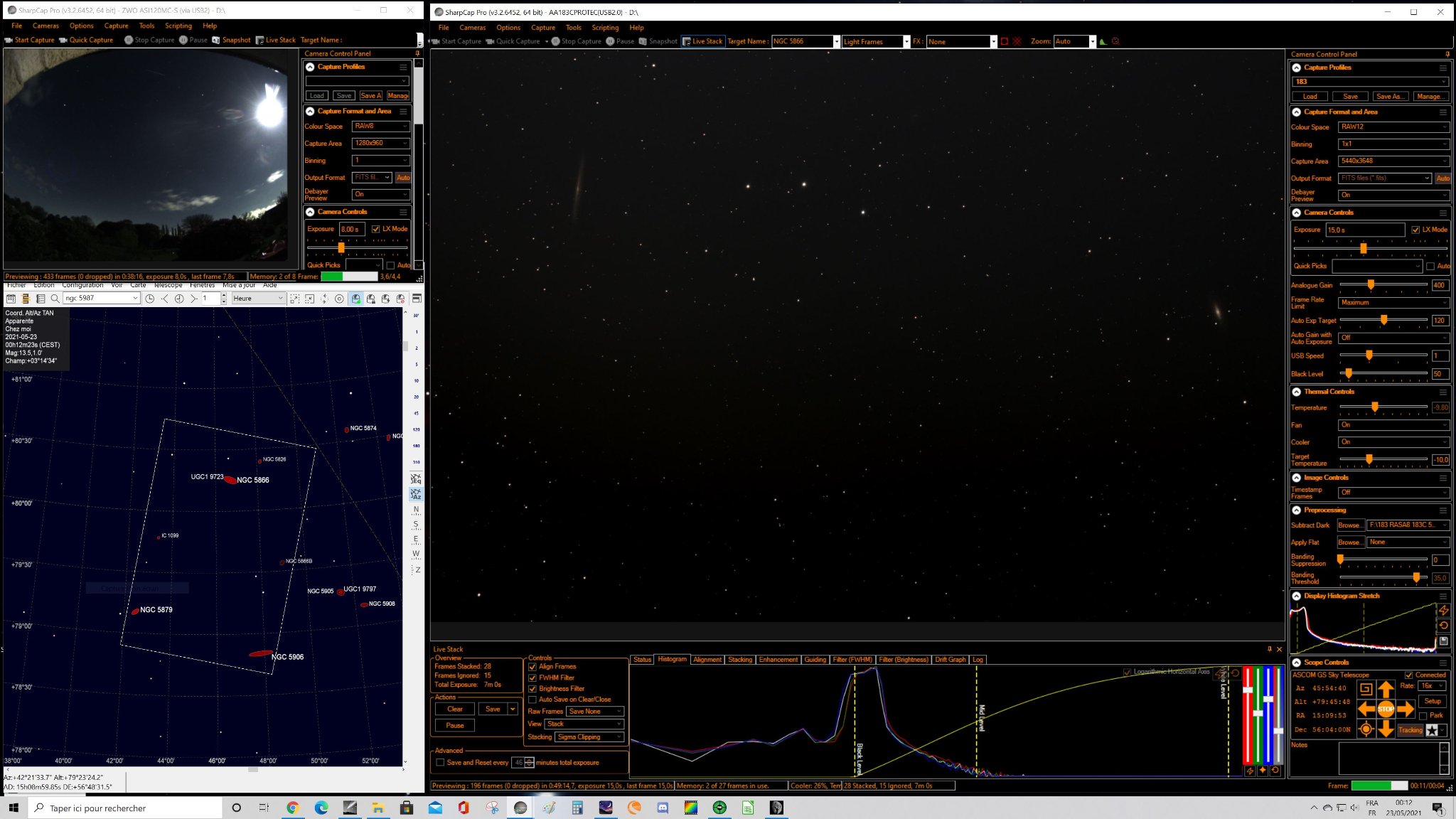Viewport: 1456px width, 819px height.
Task: Toggle LX Mode in the right SharpCap window
Action: [1415, 230]
